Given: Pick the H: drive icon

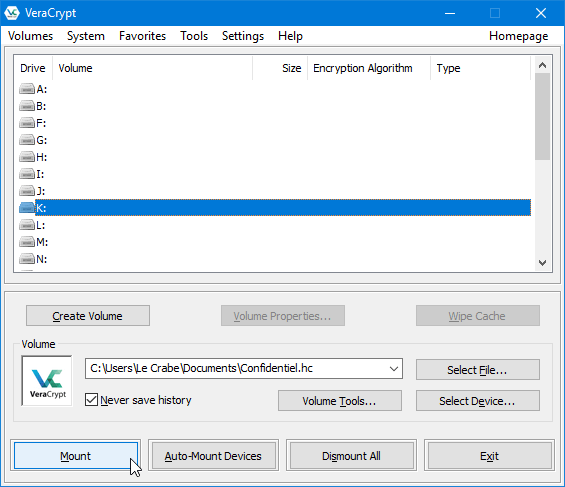Looking at the screenshot, I should pyautogui.click(x=27, y=157).
